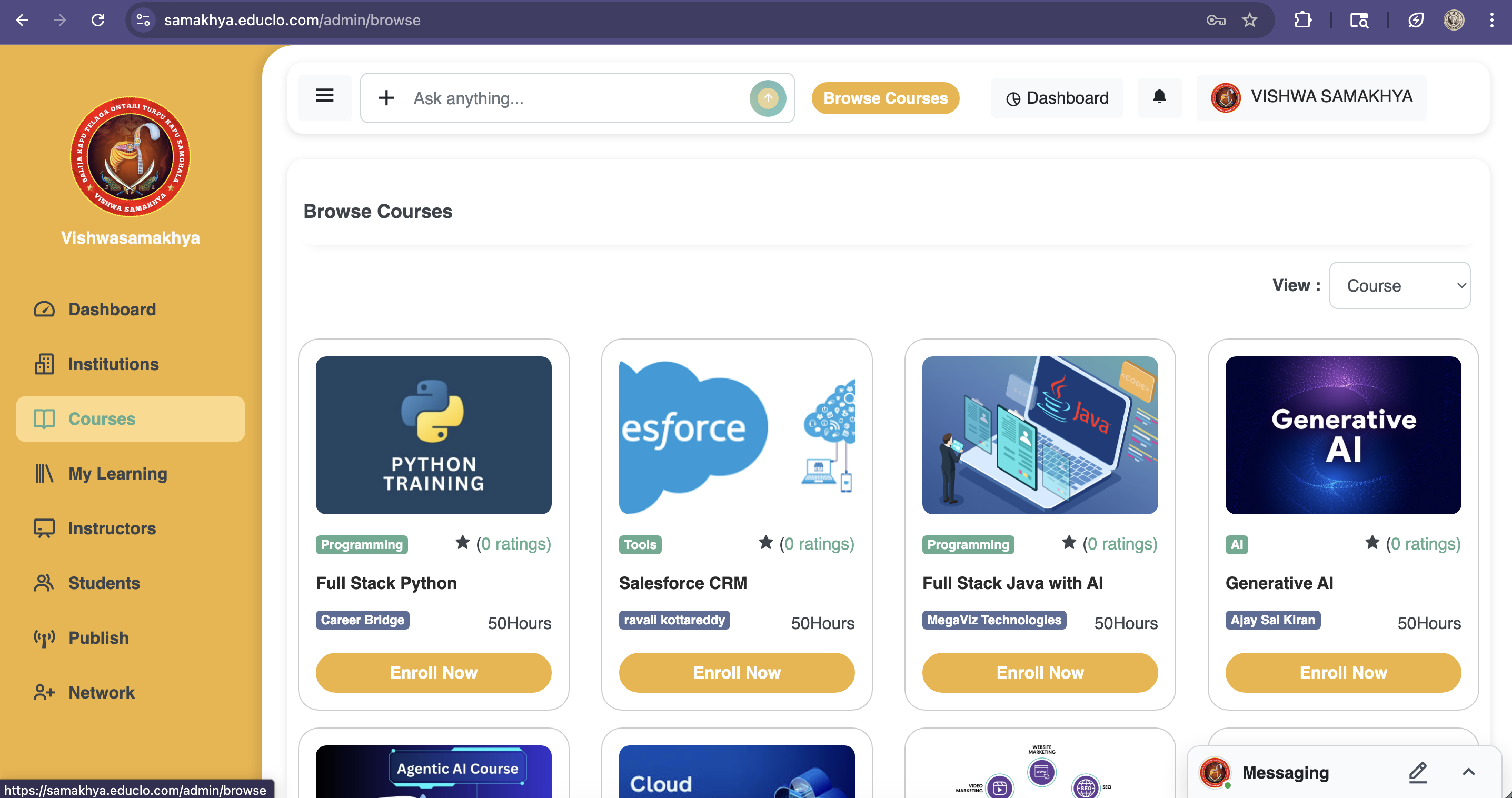Click ravali kottareddy instructor tag
Screen dimensions: 1512x798
[674, 620]
